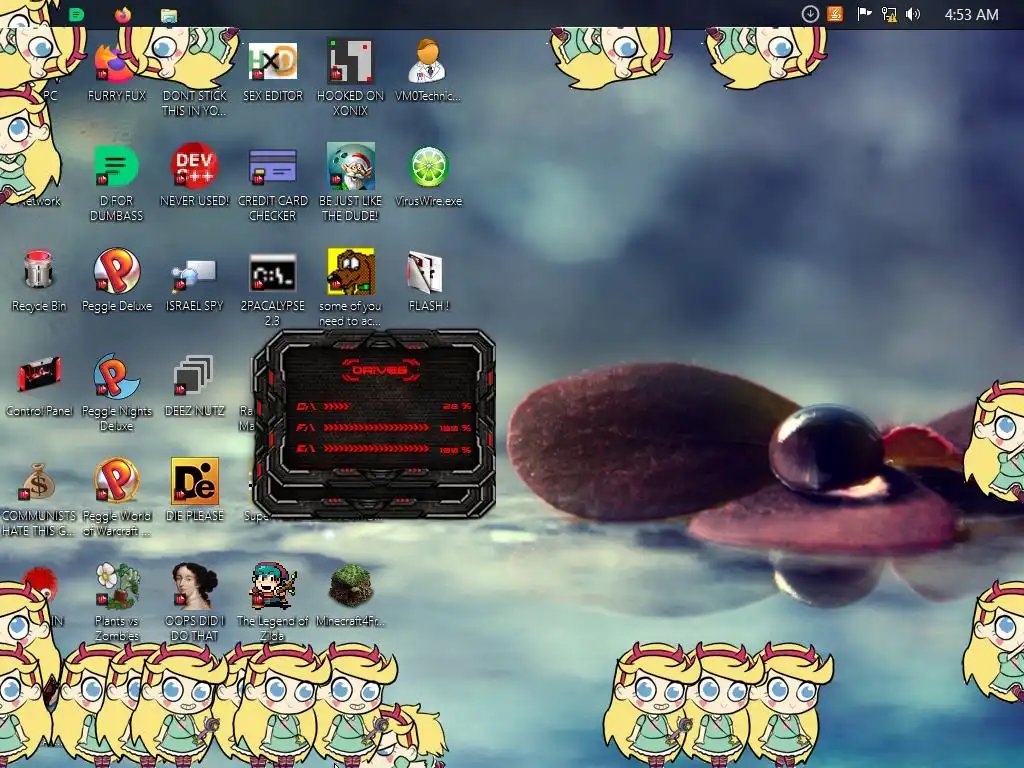1024x768 pixels.
Task: Open File Explorer from the taskbar
Action: (x=169, y=15)
